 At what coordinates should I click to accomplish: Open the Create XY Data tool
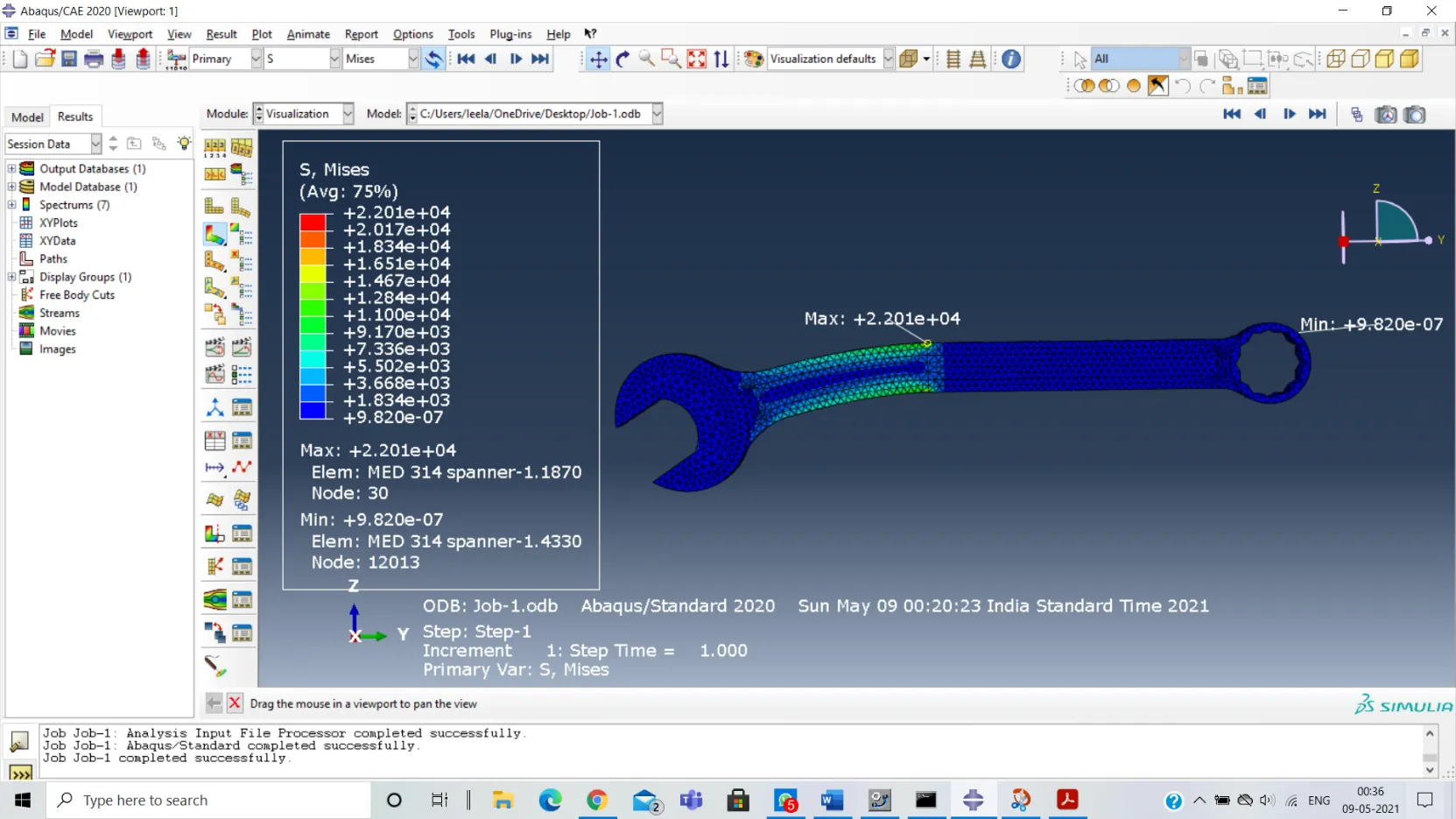point(215,441)
